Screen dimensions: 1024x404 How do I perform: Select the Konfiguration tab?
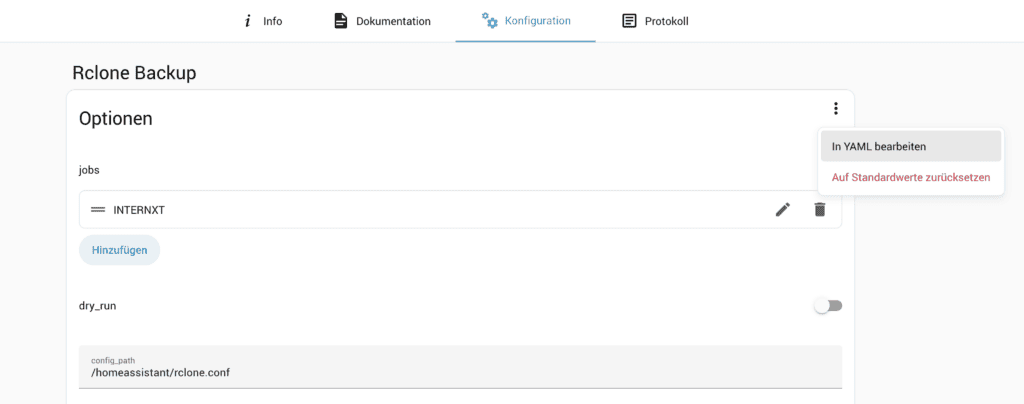pos(537,21)
